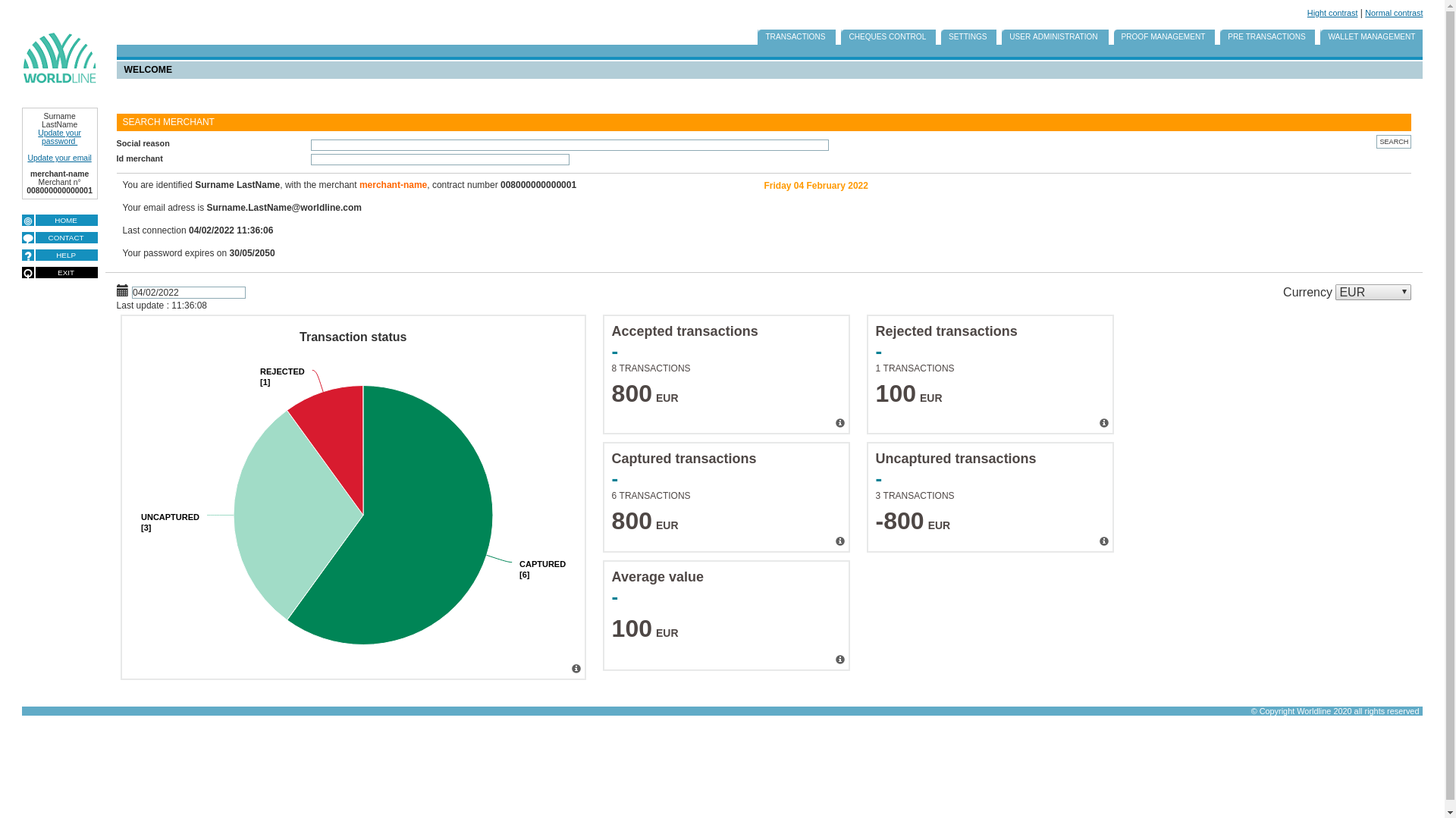The width and height of the screenshot is (1456, 818).
Task: Click the password expiry date 30/05/2050
Action: point(252,253)
